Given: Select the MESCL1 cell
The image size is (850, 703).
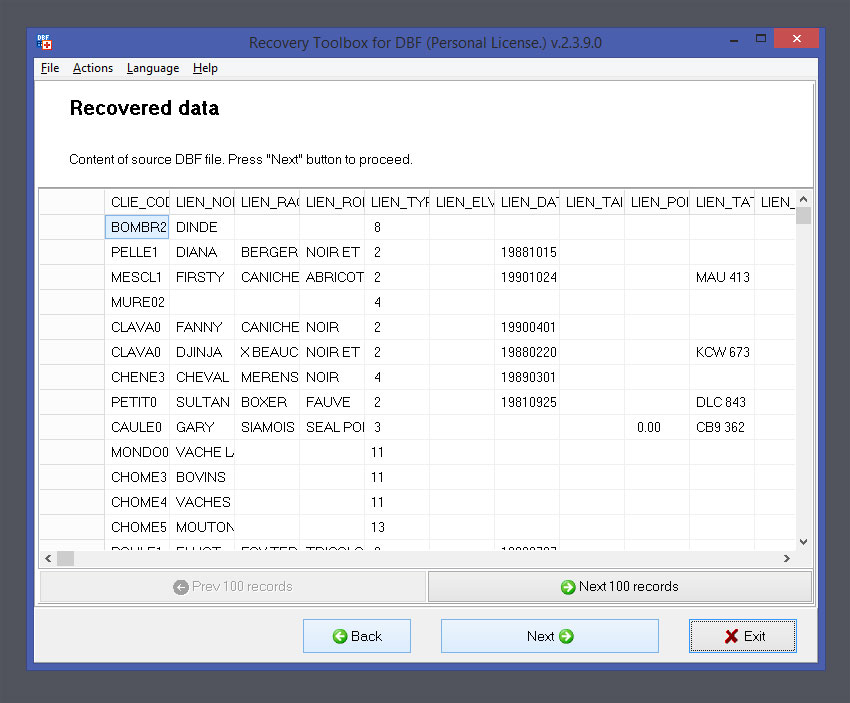Looking at the screenshot, I should (137, 277).
